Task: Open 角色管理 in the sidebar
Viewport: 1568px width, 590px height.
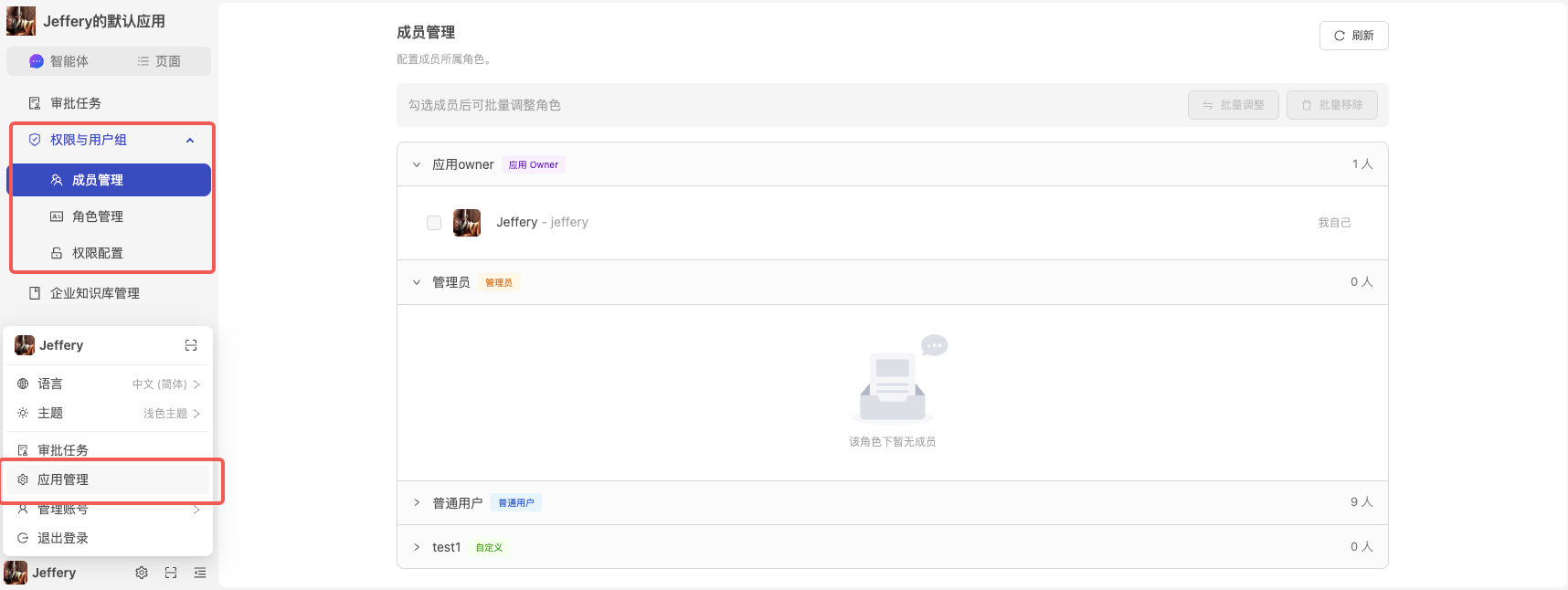Action: coord(109,216)
